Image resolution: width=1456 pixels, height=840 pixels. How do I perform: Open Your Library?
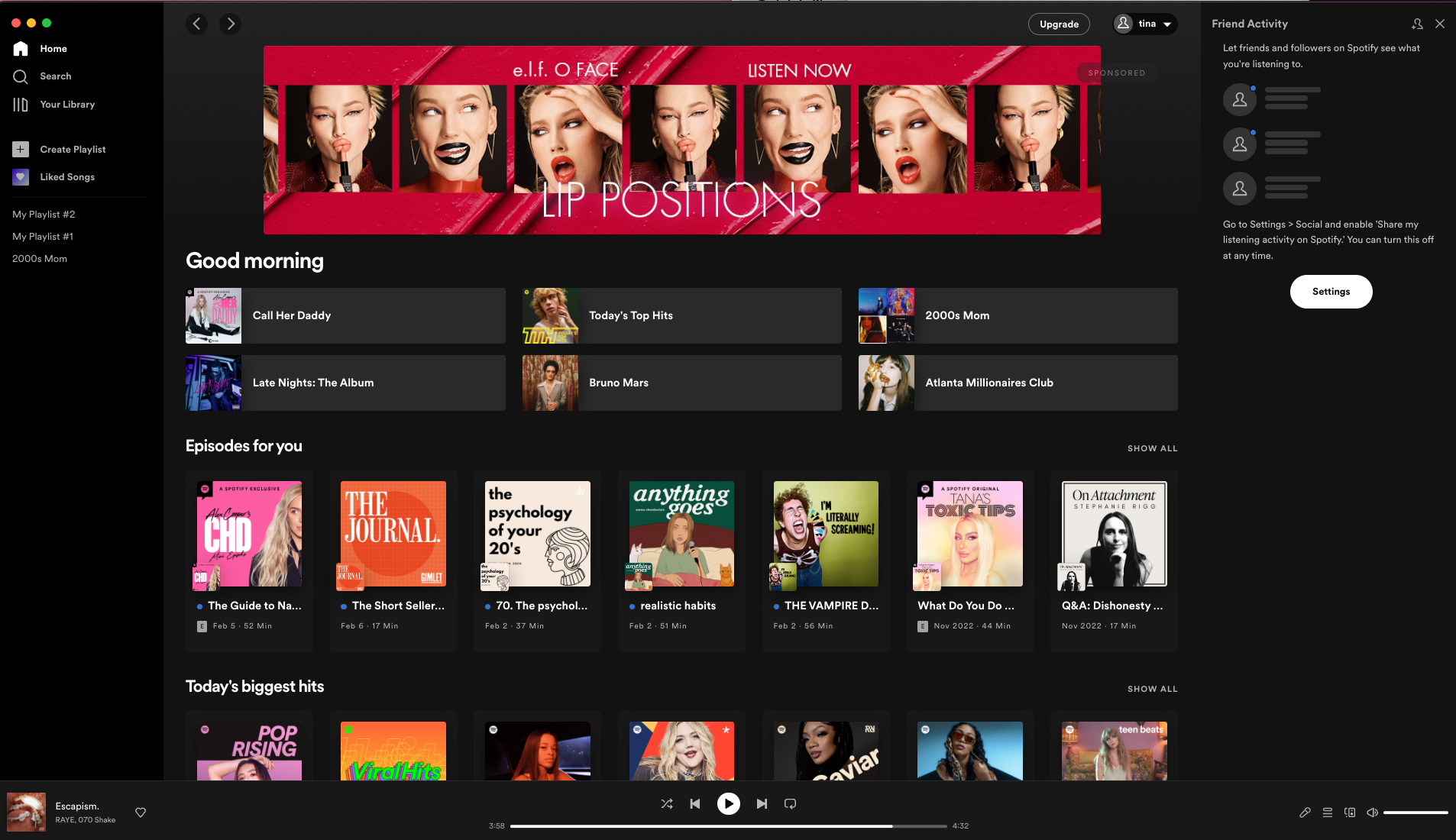pos(53,105)
